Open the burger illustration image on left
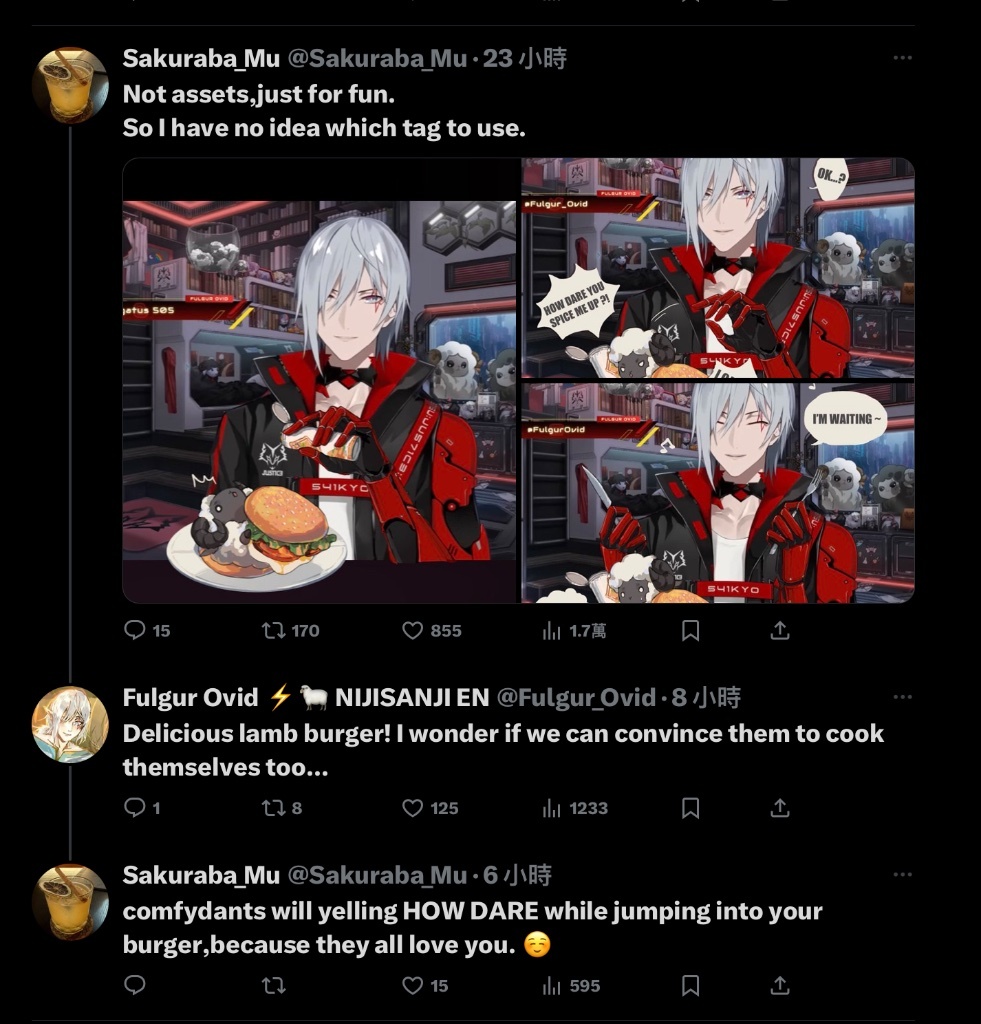981x1024 pixels. click(319, 380)
